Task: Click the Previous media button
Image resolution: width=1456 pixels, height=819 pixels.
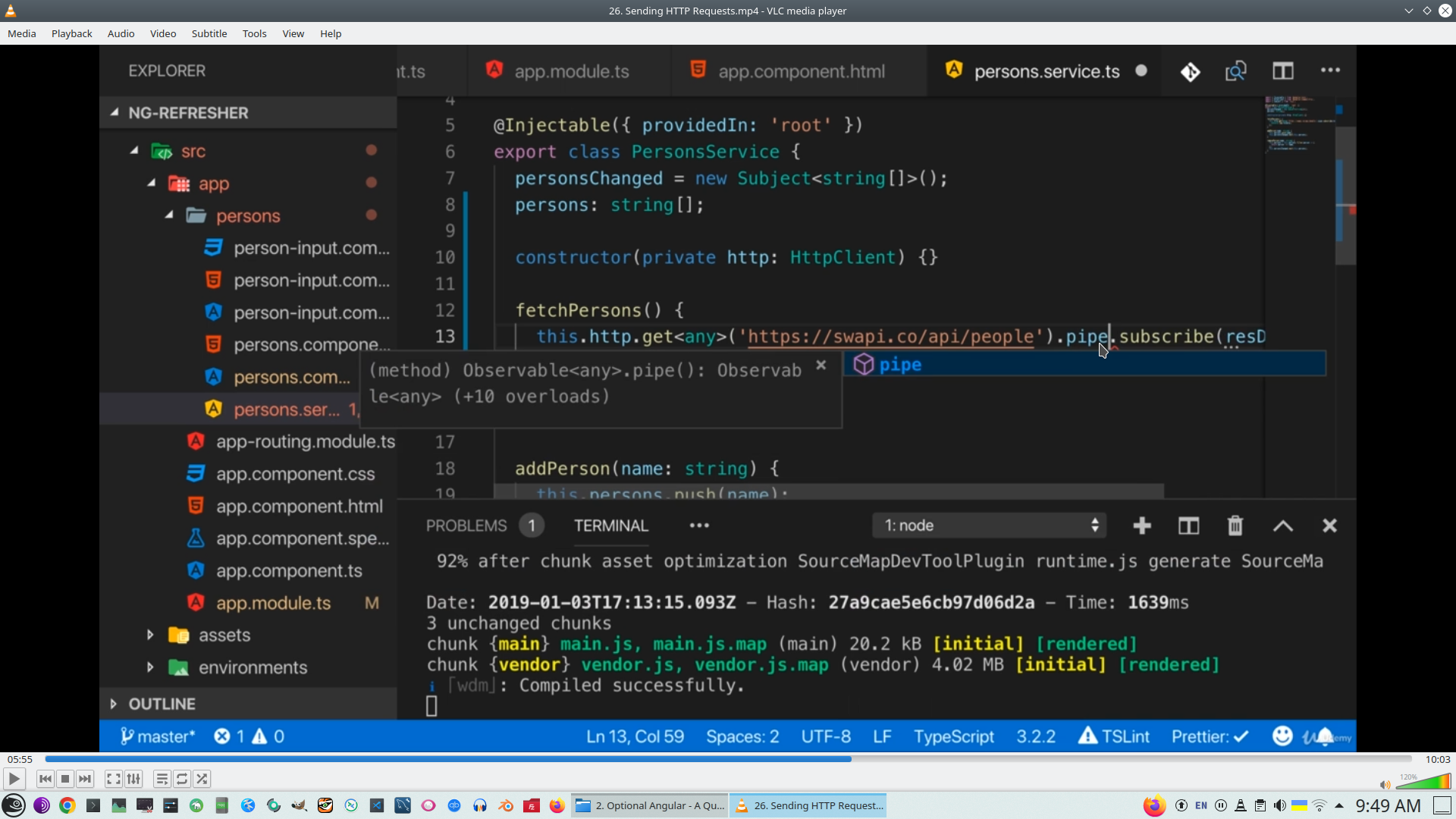Action: 45,779
